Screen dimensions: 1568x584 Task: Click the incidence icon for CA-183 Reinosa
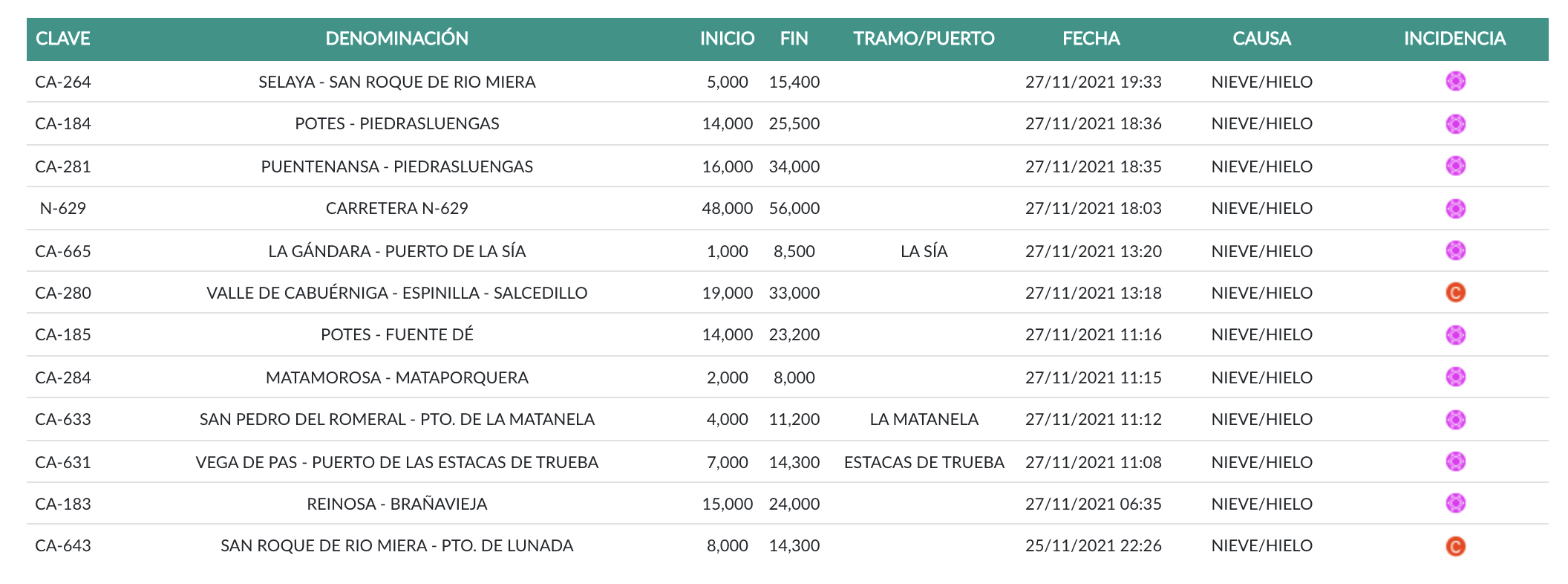1455,503
